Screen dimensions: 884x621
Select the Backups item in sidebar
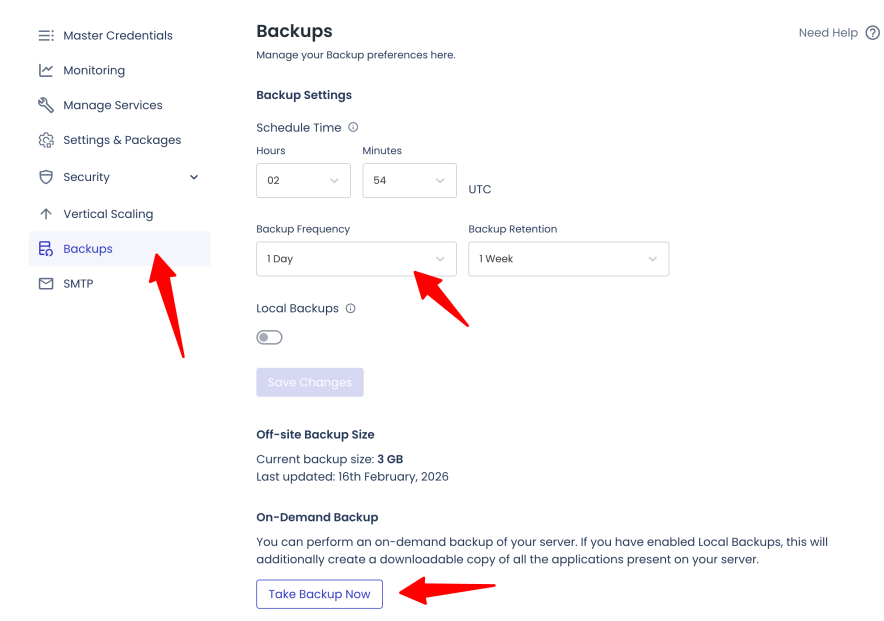87,248
